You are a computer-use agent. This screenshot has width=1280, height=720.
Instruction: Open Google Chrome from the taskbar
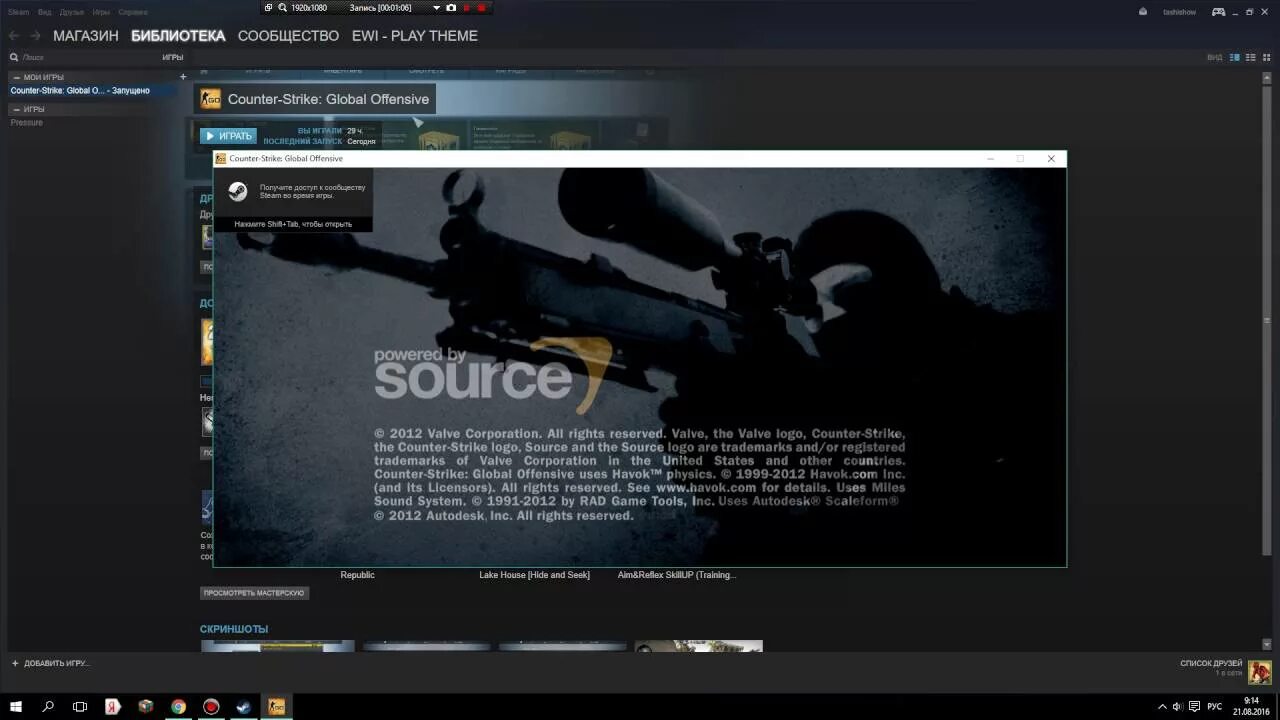(178, 706)
